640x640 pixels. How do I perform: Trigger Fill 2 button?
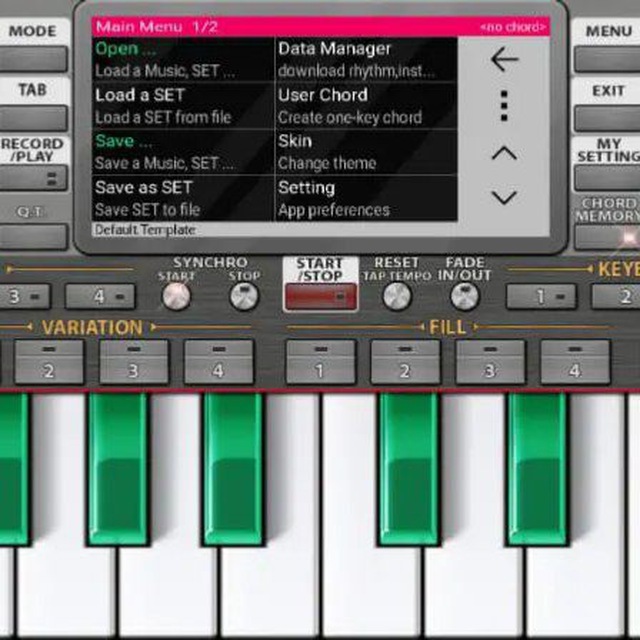pyautogui.click(x=405, y=362)
